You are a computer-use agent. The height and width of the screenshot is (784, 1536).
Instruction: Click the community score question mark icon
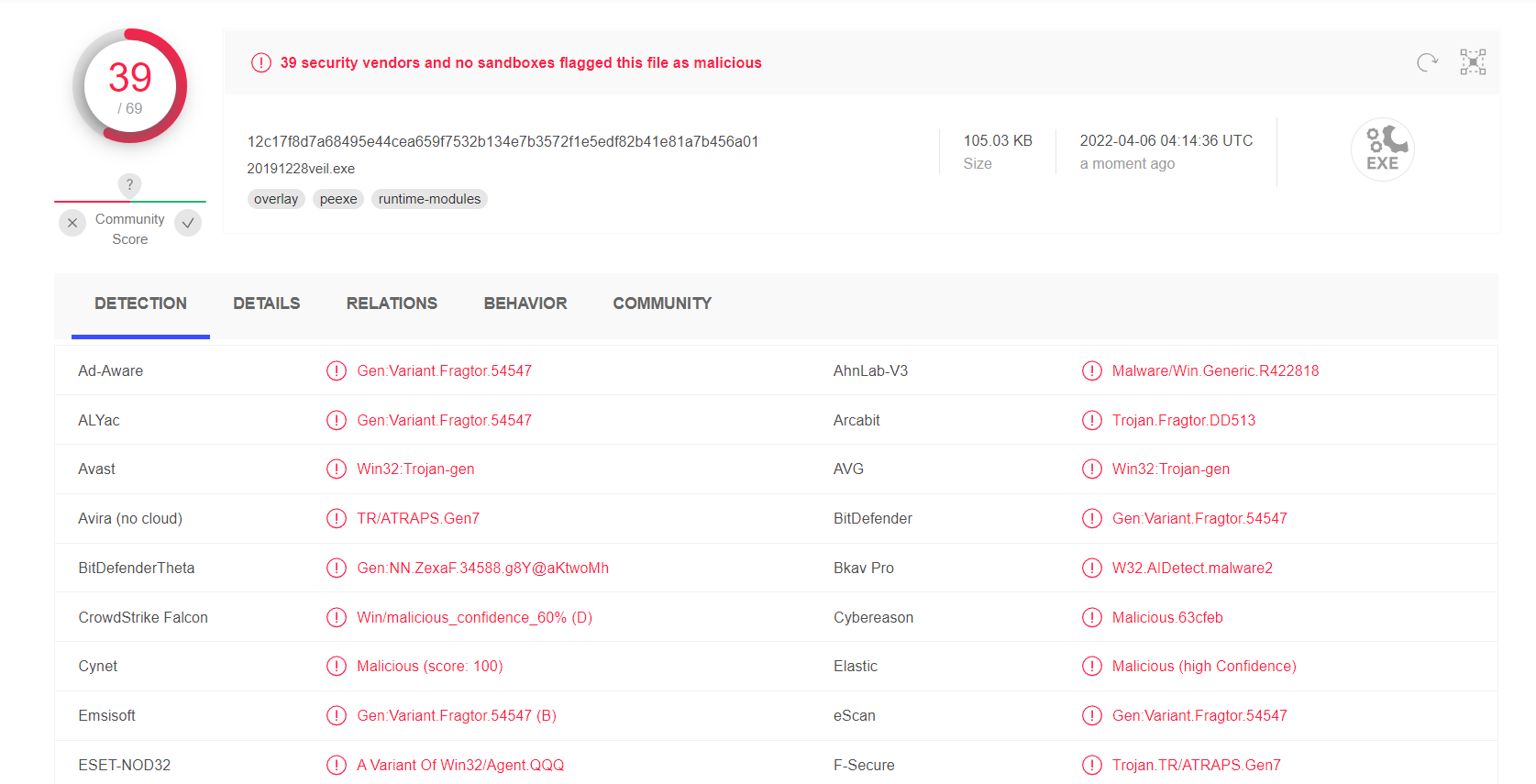[x=130, y=184]
